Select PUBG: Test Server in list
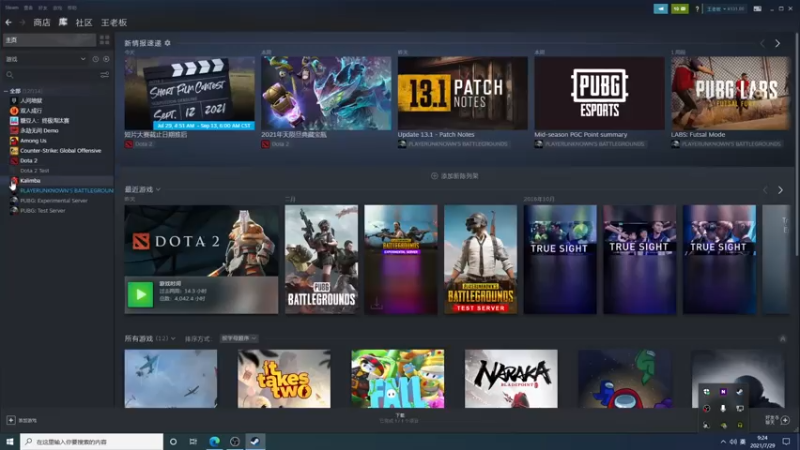 [42, 210]
